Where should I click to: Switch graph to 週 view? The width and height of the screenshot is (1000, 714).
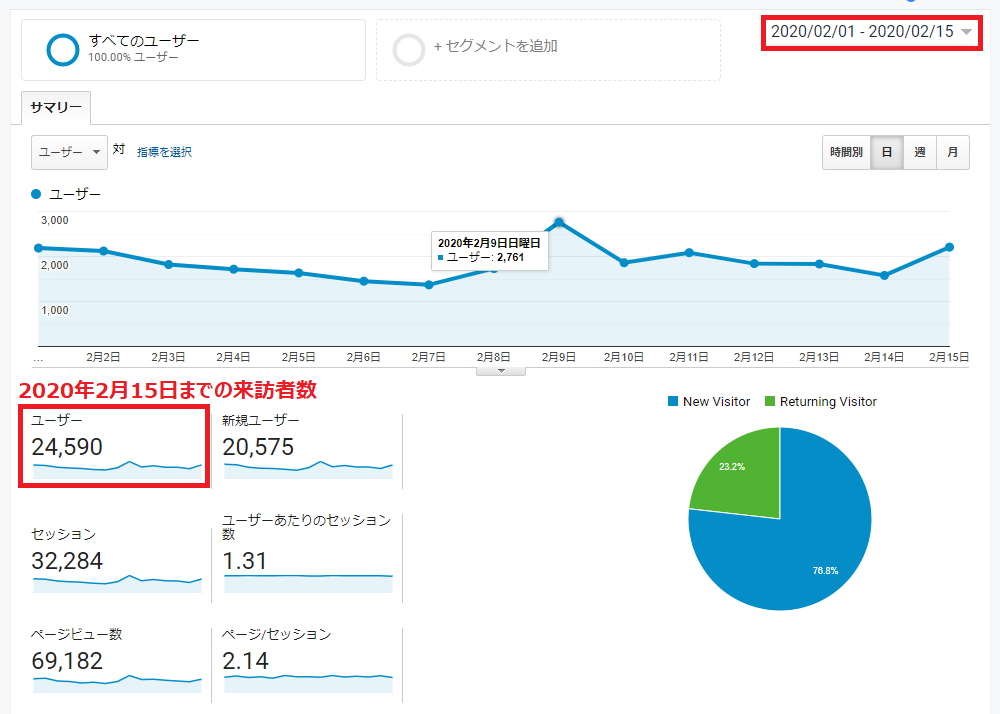point(920,152)
